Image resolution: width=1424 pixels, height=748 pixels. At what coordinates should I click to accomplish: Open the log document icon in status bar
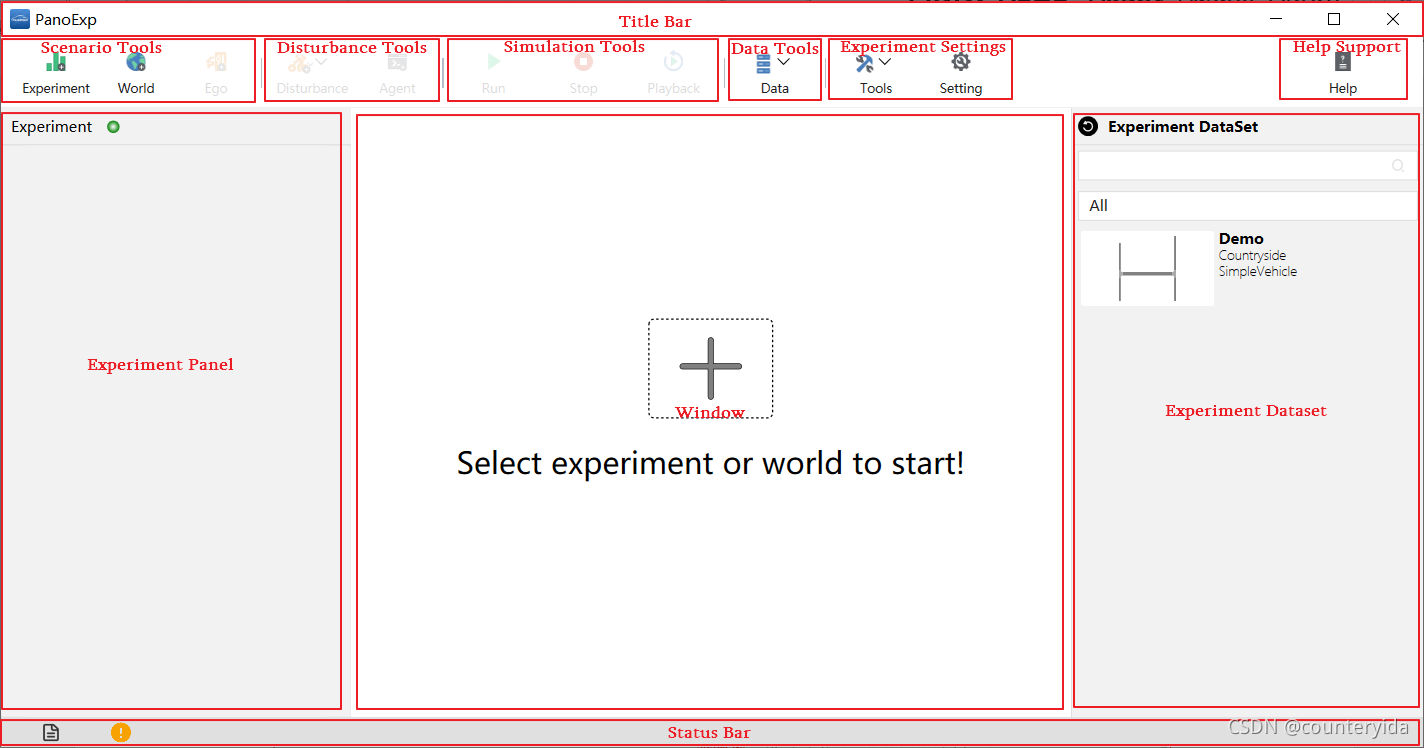[51, 733]
